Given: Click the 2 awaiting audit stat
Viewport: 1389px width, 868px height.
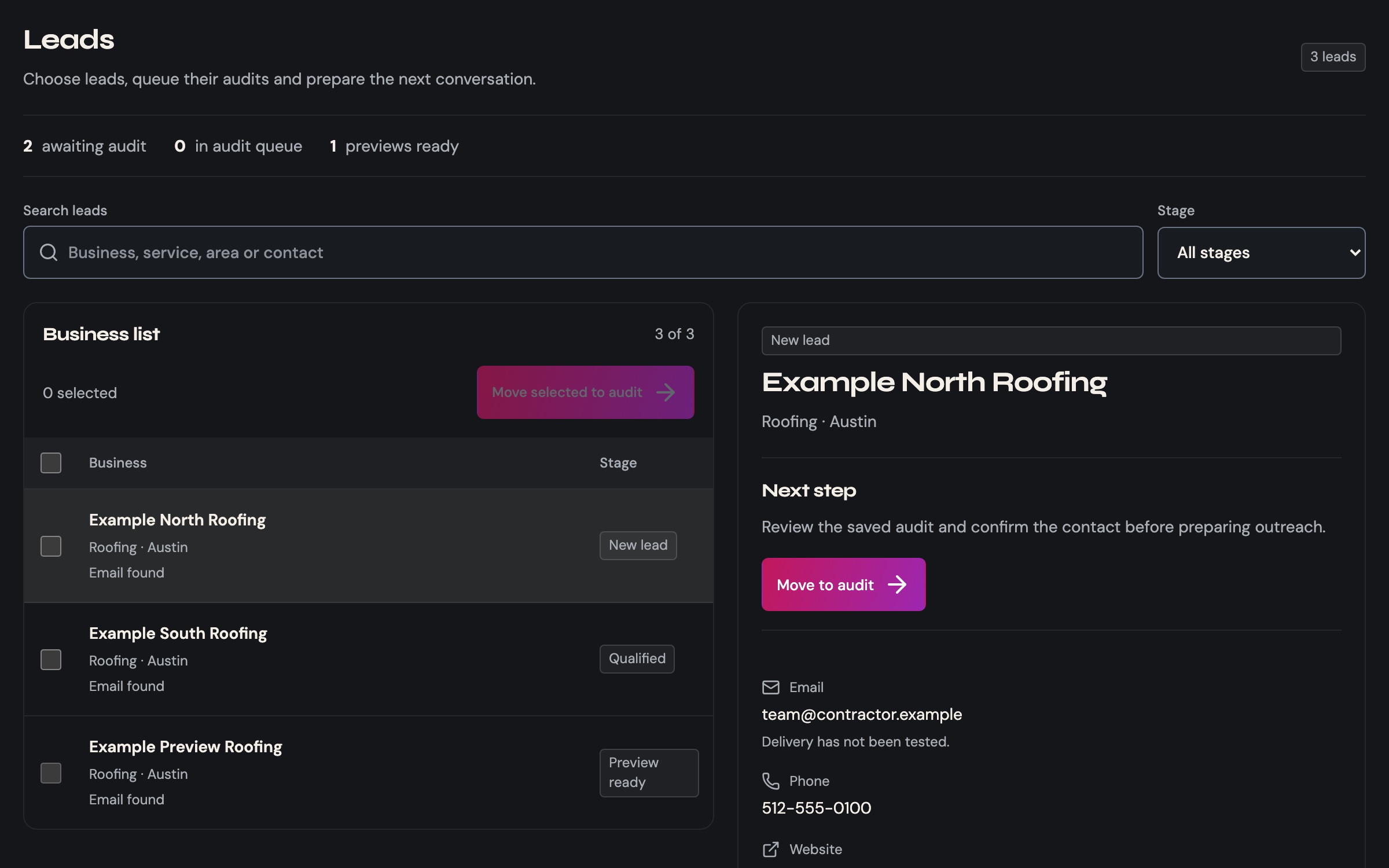Looking at the screenshot, I should tap(84, 146).
